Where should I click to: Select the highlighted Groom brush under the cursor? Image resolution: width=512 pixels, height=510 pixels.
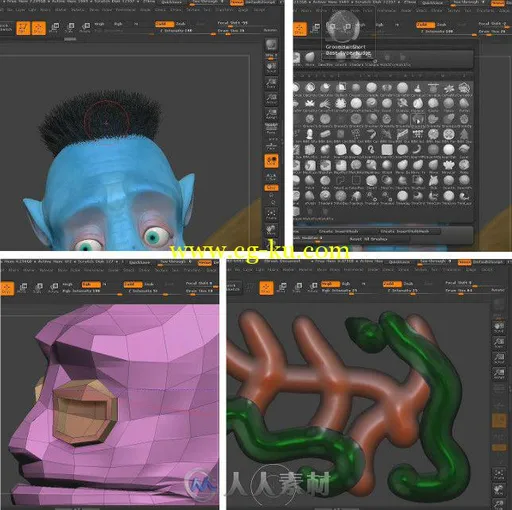[418, 120]
